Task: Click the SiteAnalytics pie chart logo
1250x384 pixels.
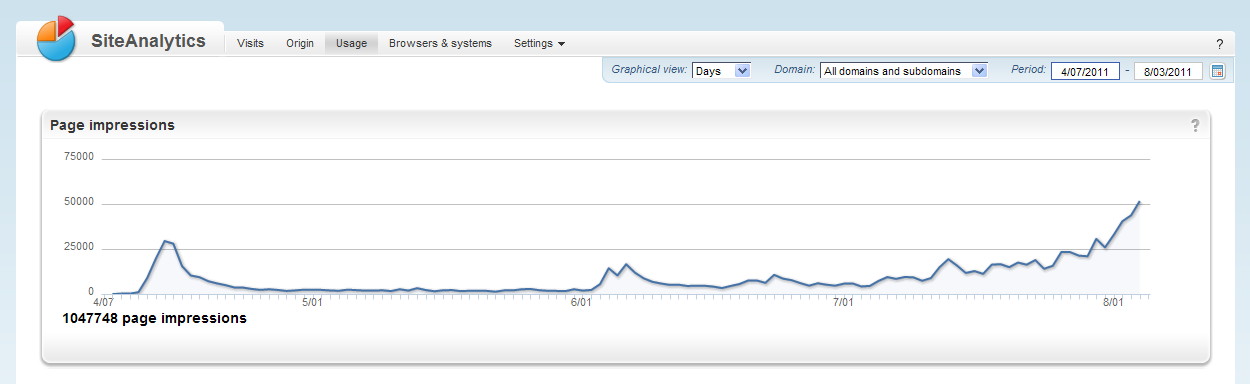Action: (56, 38)
